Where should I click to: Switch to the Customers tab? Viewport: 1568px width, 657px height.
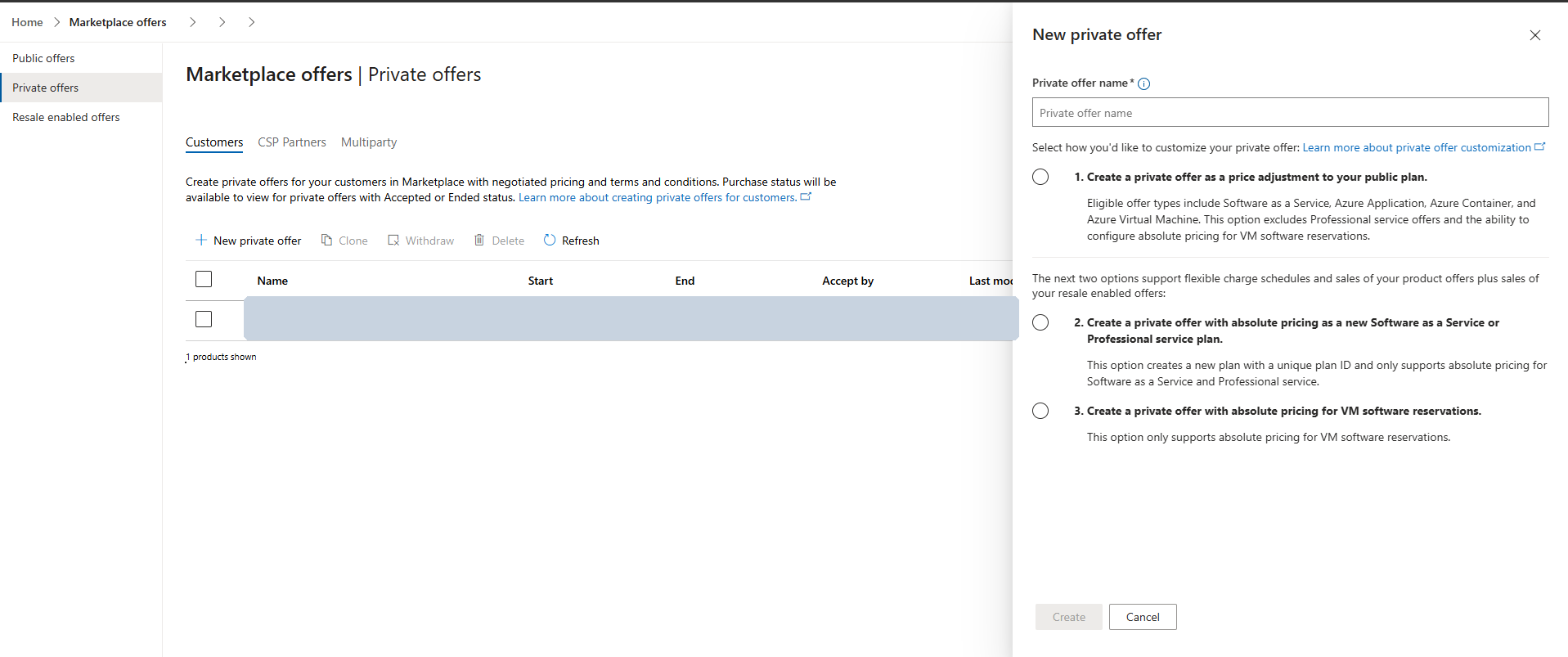coord(214,142)
